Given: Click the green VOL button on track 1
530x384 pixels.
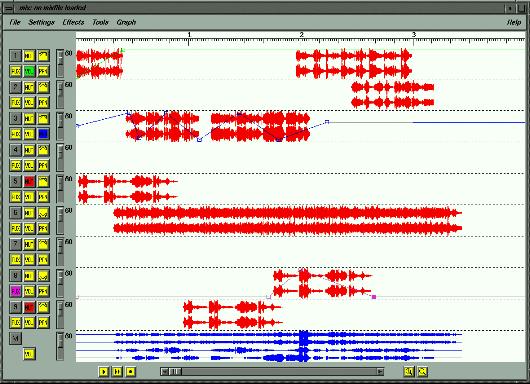Looking at the screenshot, I should [29, 71].
